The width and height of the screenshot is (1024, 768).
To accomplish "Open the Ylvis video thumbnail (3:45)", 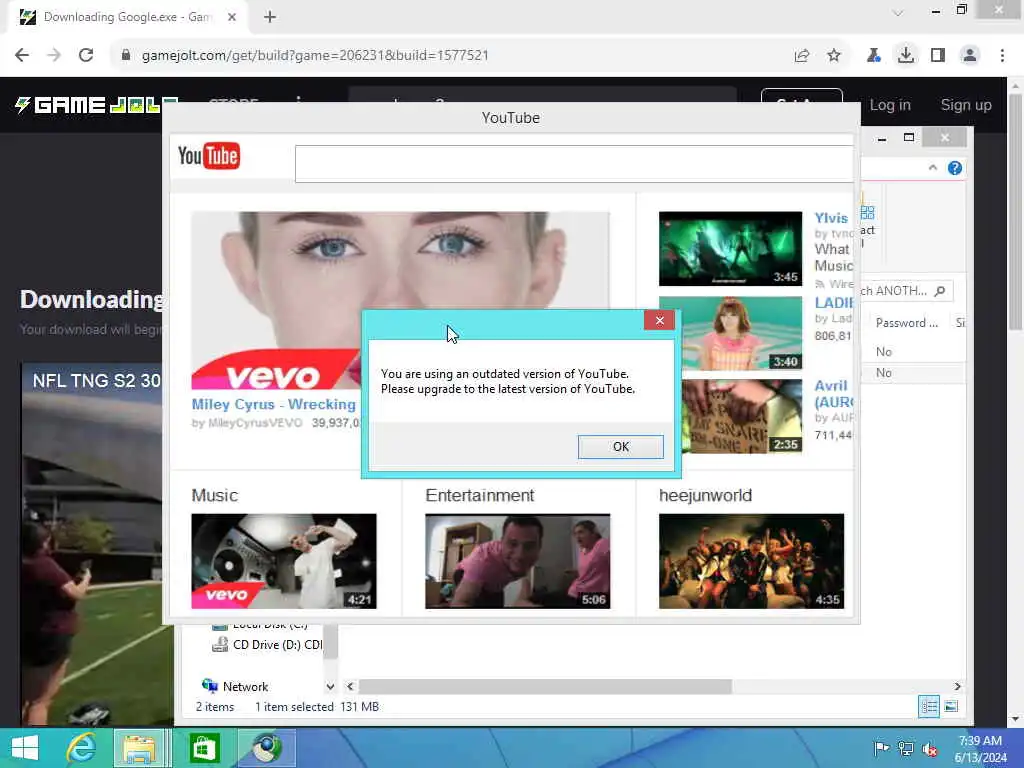I will 730,248.
